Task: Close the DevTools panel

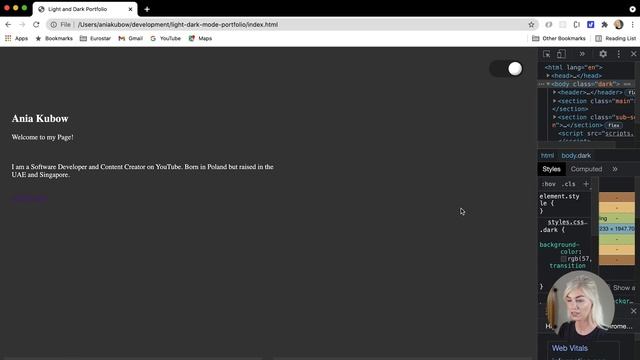Action: coord(633,54)
